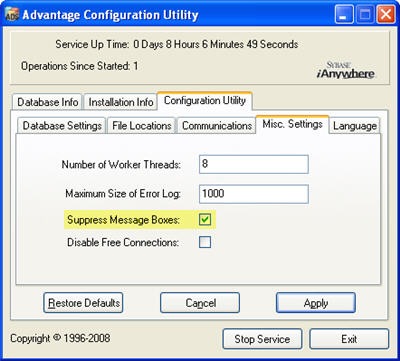Click the "Suppress Message Boxes:" label
This screenshot has width=400, height=361.
pyautogui.click(x=123, y=220)
